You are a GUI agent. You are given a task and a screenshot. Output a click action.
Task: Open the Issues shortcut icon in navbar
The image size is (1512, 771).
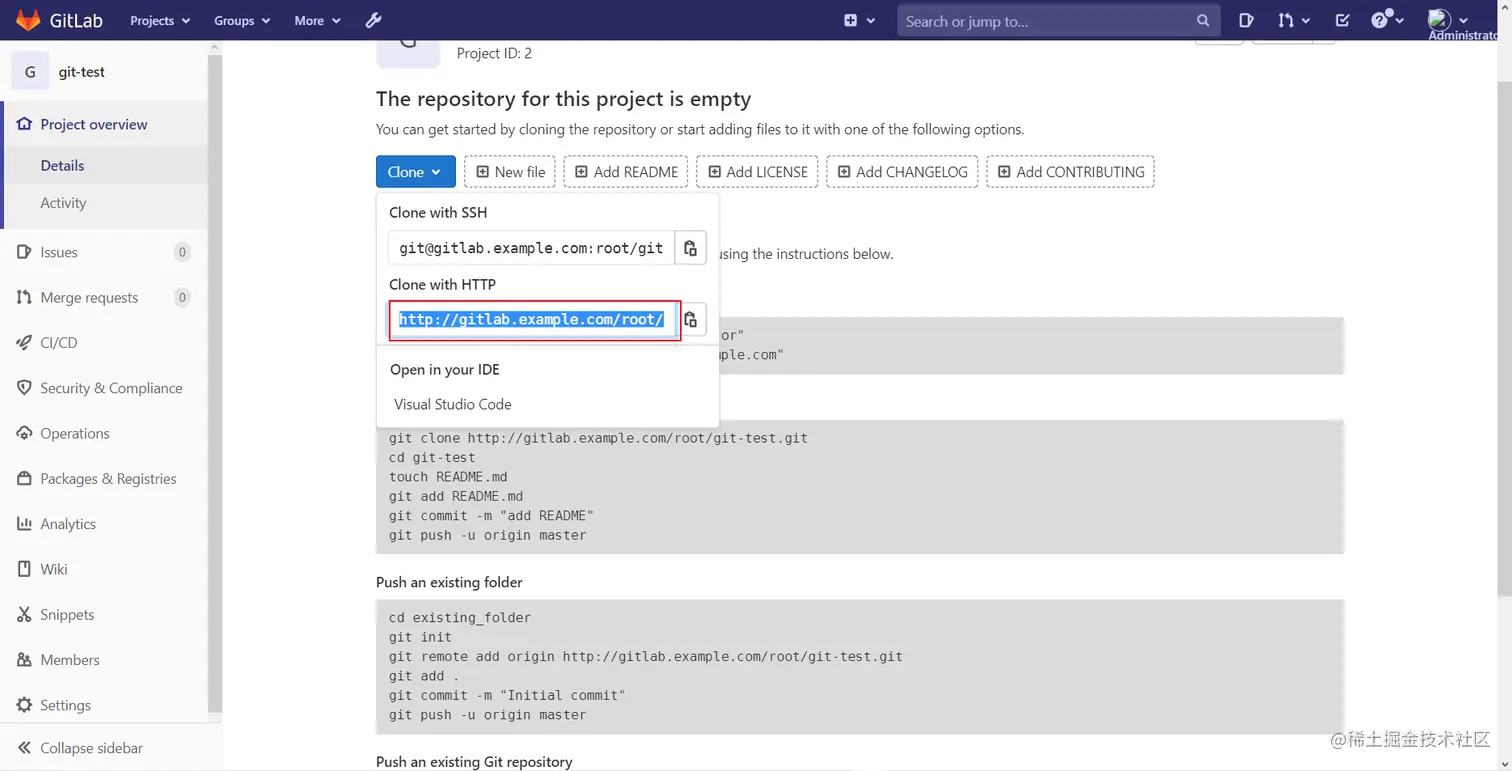coord(1246,20)
